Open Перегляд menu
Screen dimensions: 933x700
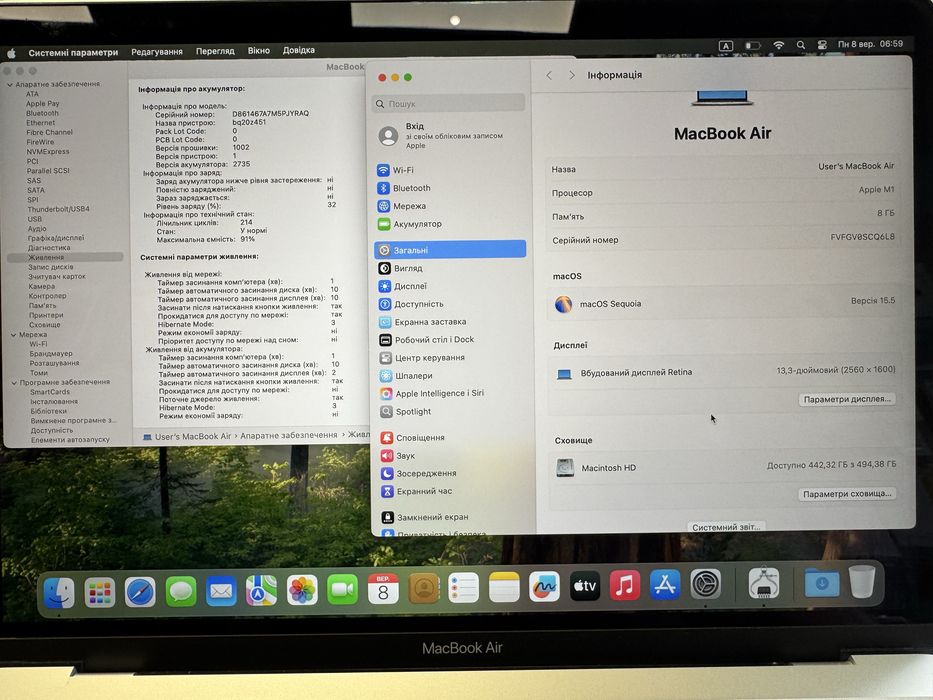pyautogui.click(x=215, y=51)
